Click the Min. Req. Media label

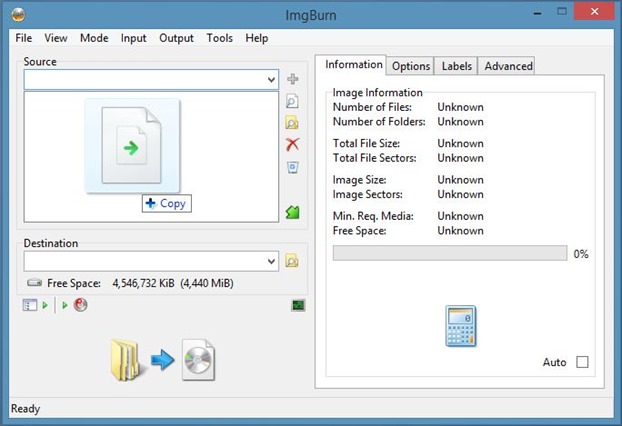373,216
